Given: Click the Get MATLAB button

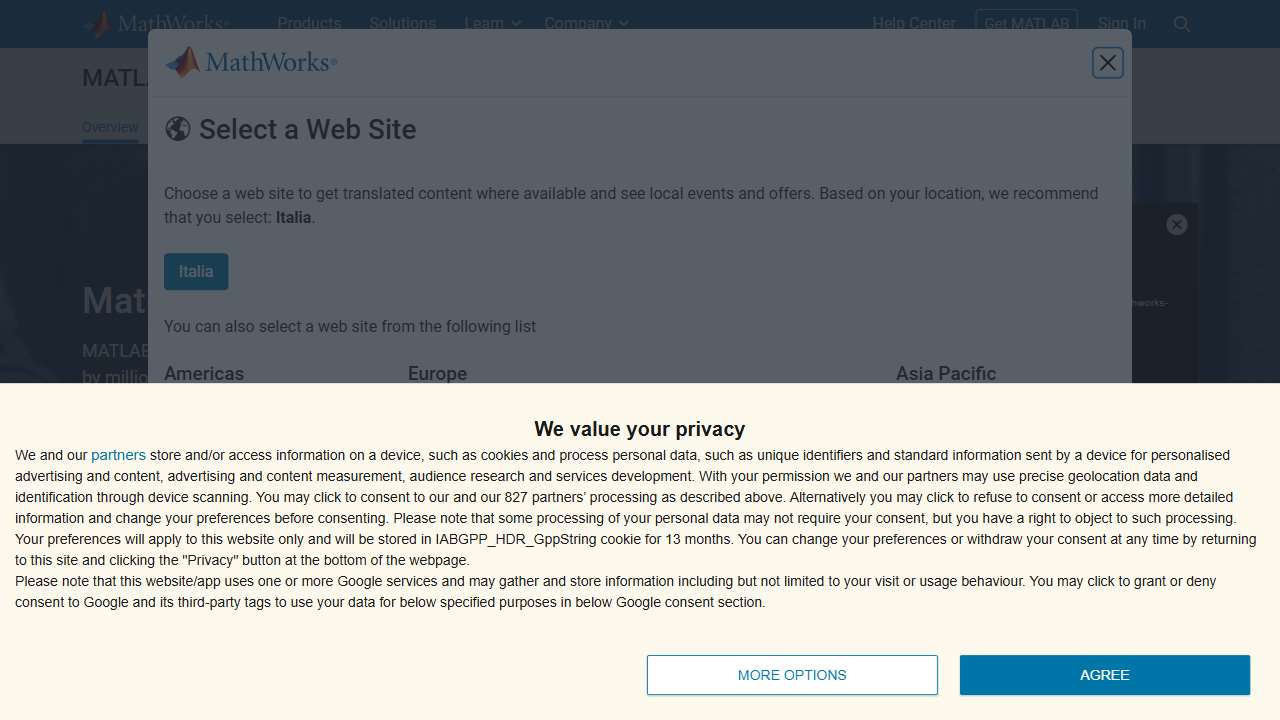Looking at the screenshot, I should 1026,24.
